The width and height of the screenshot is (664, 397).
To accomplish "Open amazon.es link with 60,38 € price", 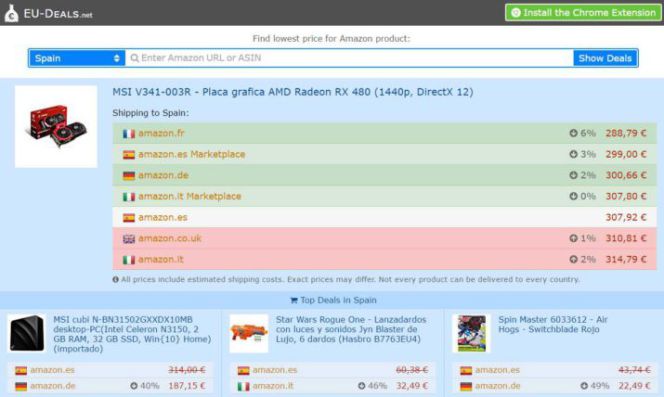I will 275,370.
